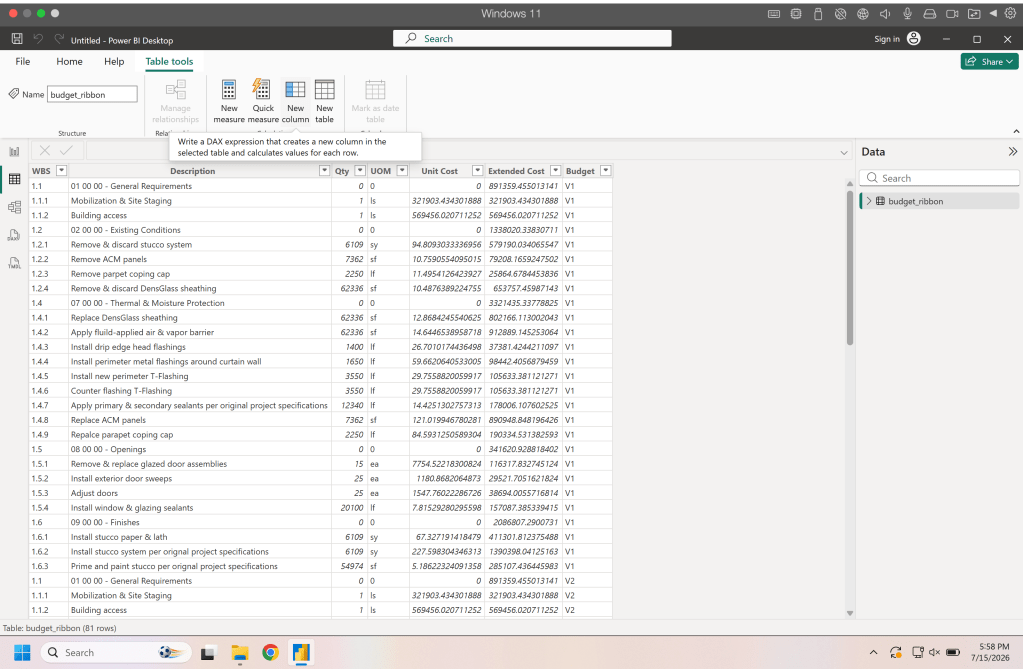The height and width of the screenshot is (669, 1023).
Task: Click Manage relationships icon
Action: point(176,89)
